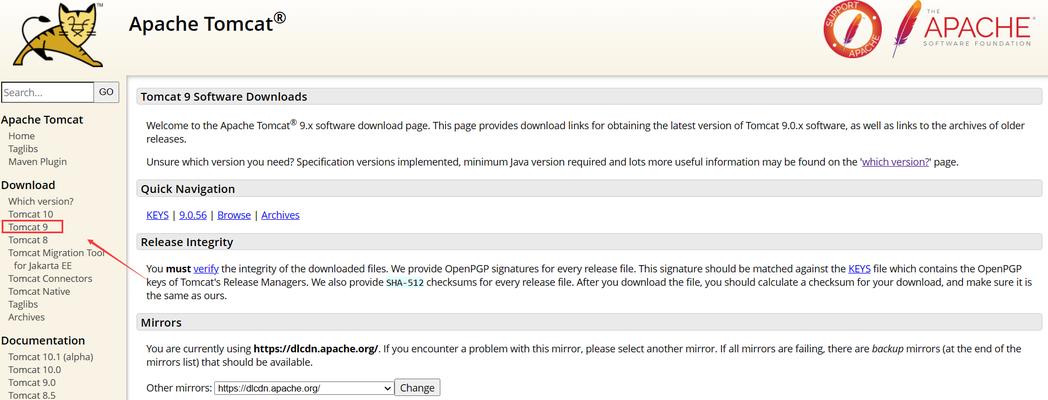1048x400 pixels.
Task: Open Tomcat 10.0 documentation link
Action: (x=34, y=370)
